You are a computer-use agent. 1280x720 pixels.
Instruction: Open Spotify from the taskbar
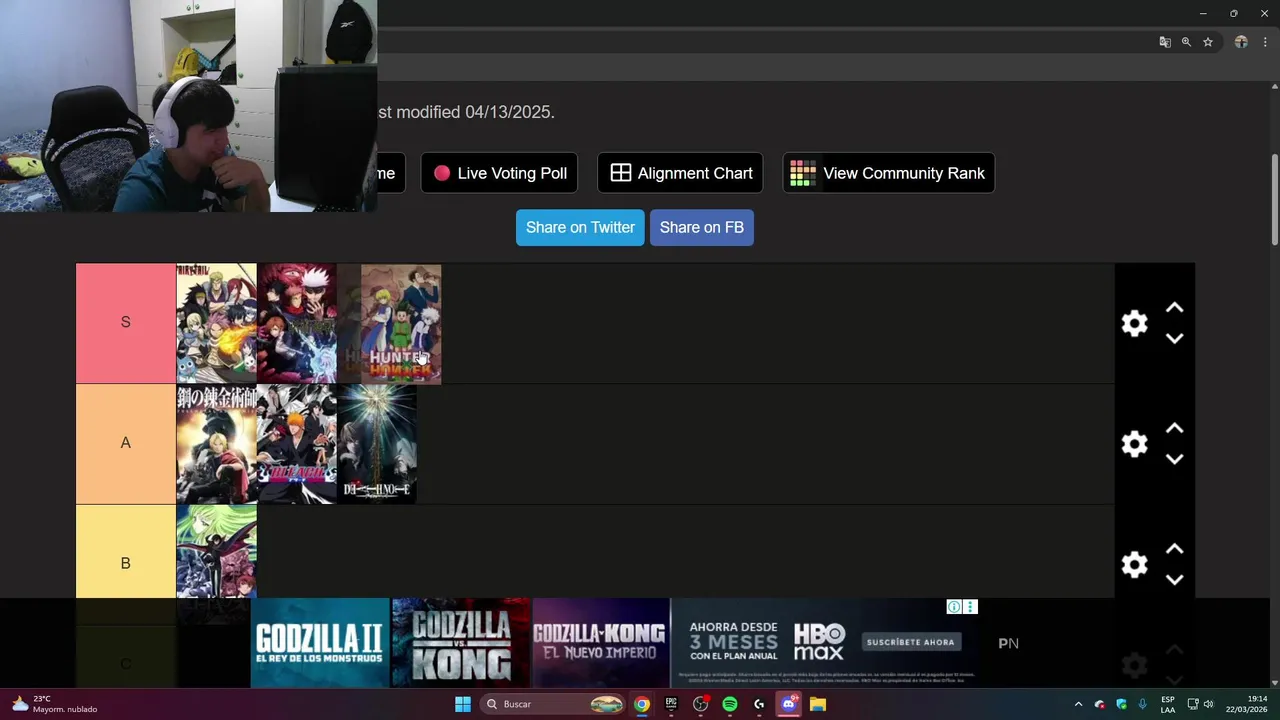(730, 704)
